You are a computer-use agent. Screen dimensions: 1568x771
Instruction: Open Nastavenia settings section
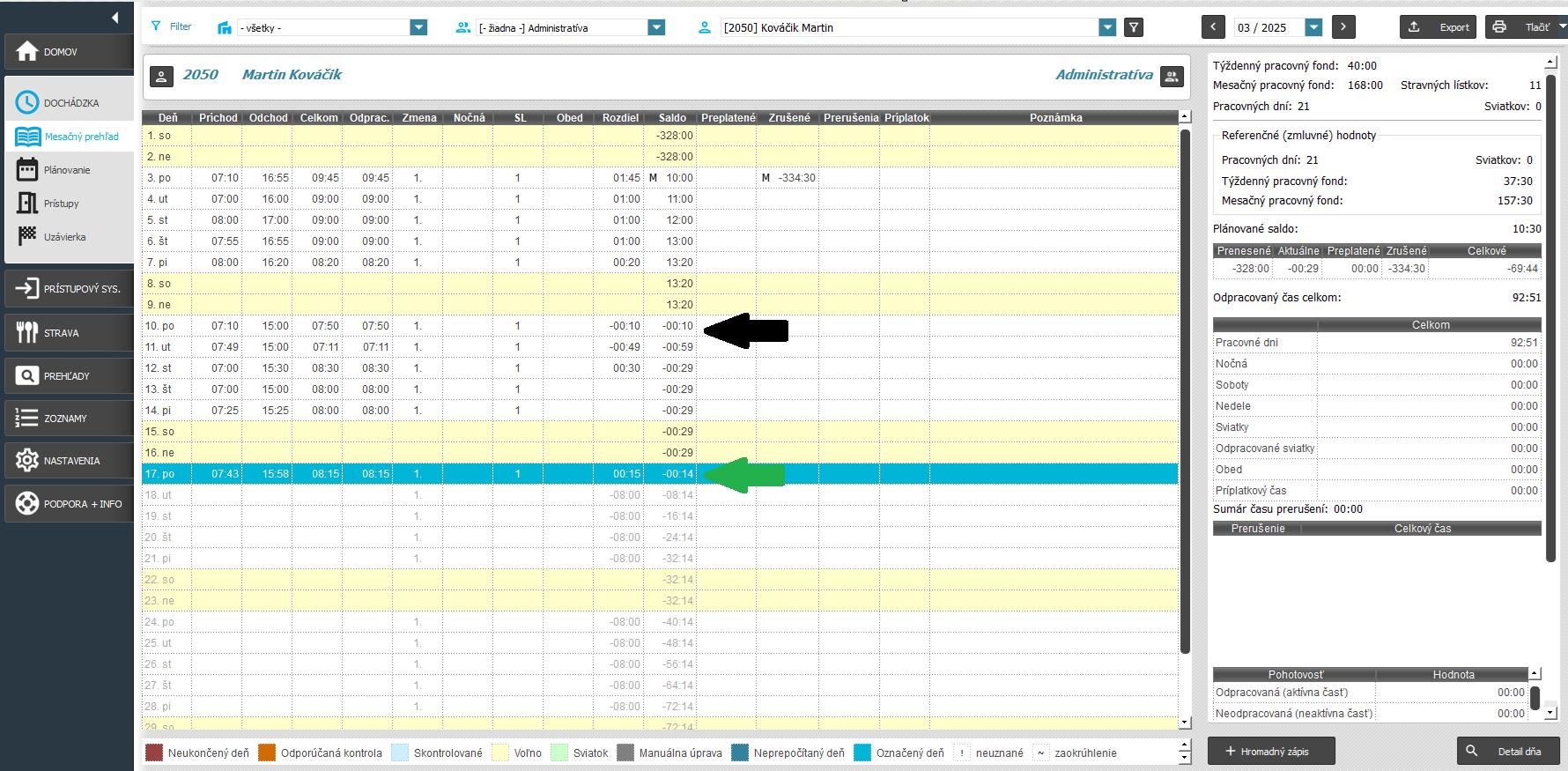[69, 461]
